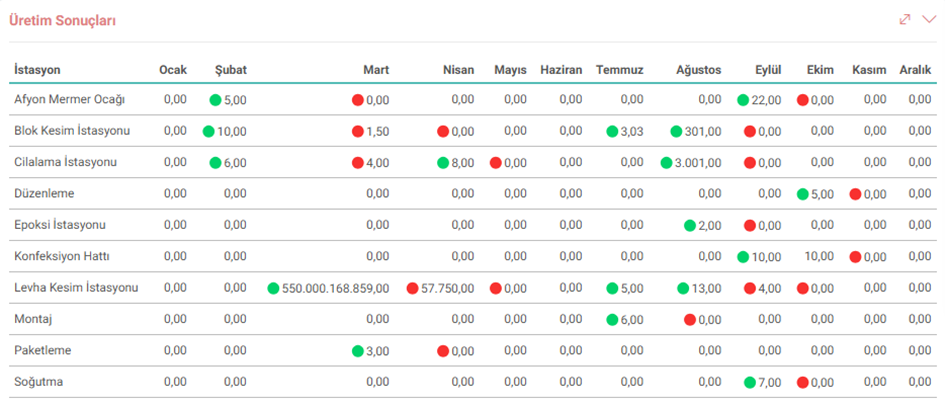Click the Mayıs column header
This screenshot has width=945, height=406.
510,70
